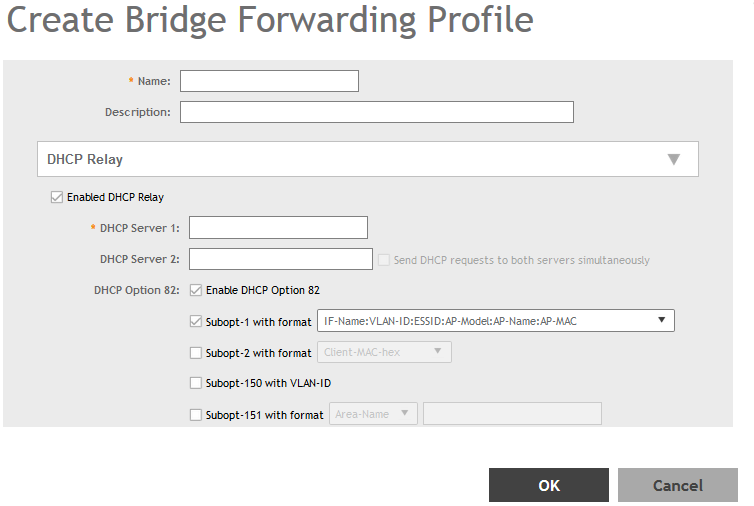Collapse the DHCP Relay section arrow
Viewport: 754px width, 506px height.
(x=673, y=159)
